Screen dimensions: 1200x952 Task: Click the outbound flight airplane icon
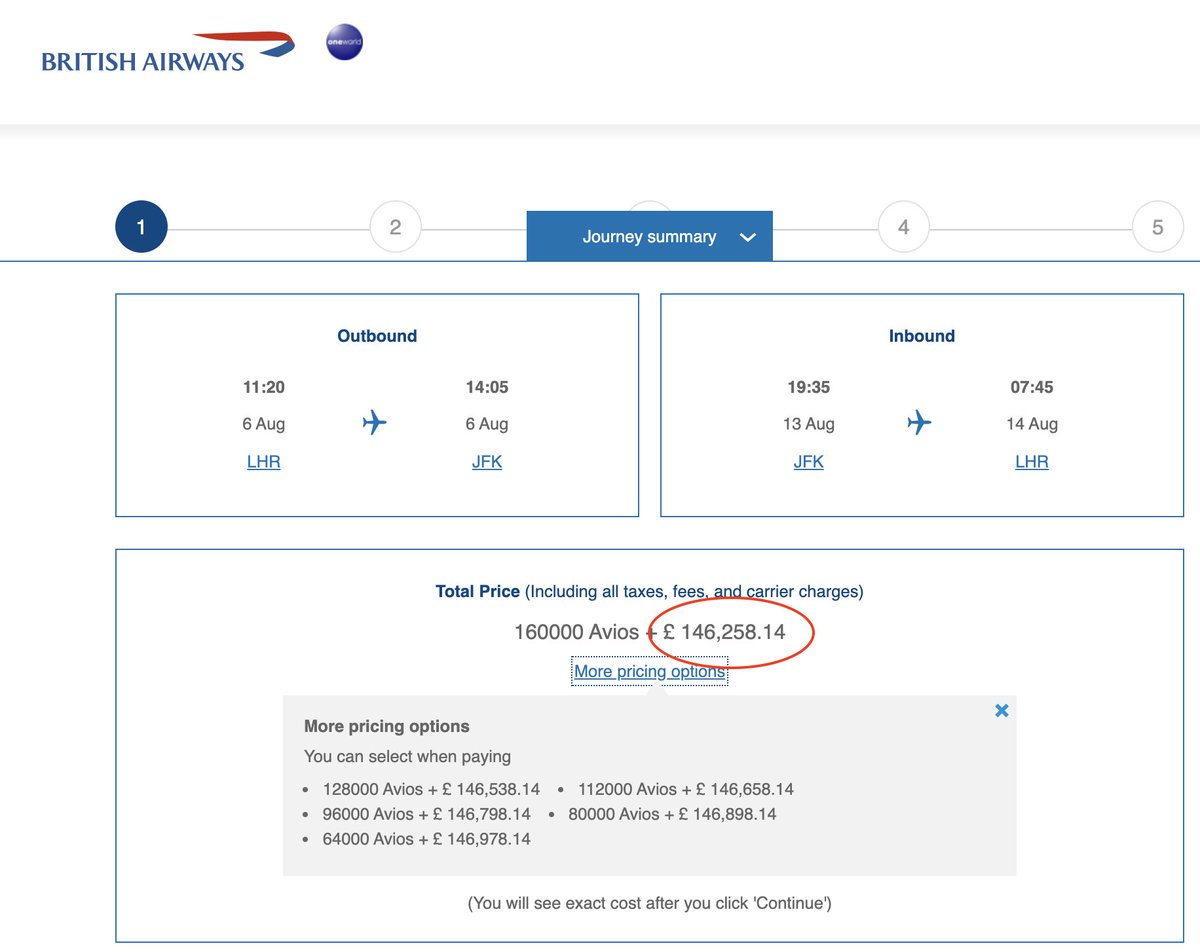coord(374,423)
